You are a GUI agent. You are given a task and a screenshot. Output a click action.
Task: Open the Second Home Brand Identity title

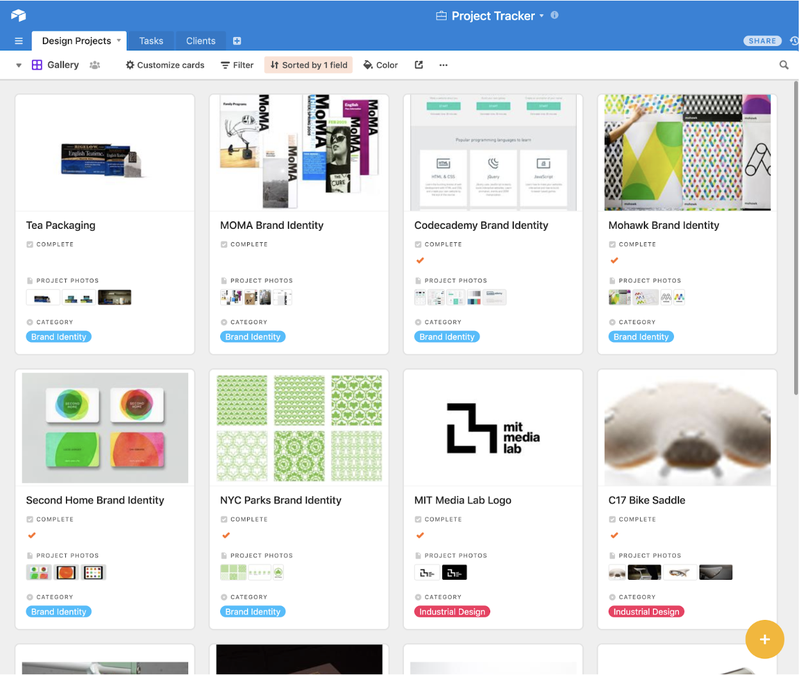[95, 500]
